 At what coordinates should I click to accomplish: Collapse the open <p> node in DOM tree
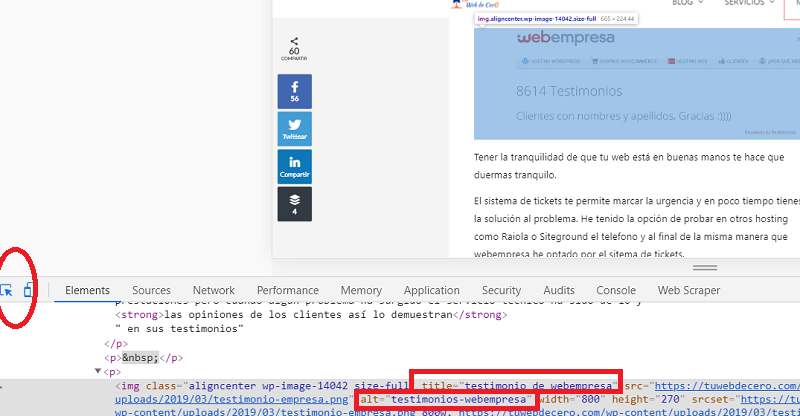98,371
